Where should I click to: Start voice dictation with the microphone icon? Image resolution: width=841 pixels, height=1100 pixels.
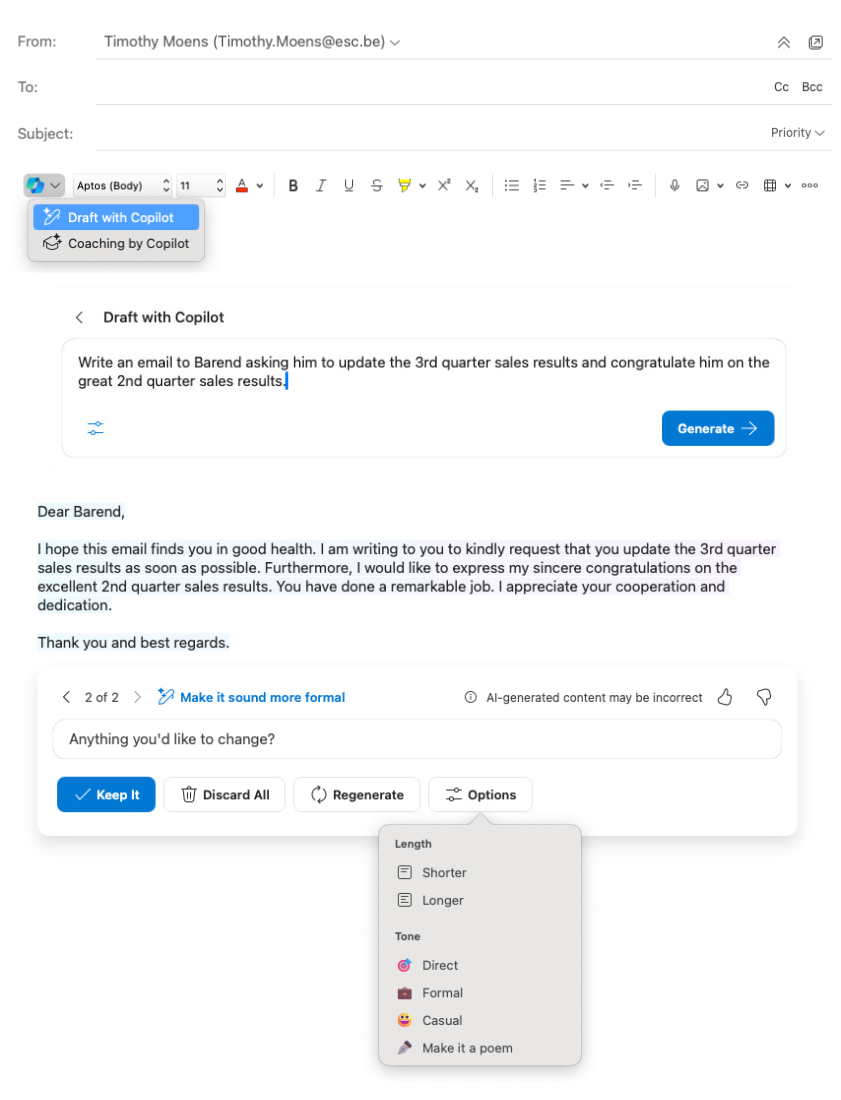675,185
